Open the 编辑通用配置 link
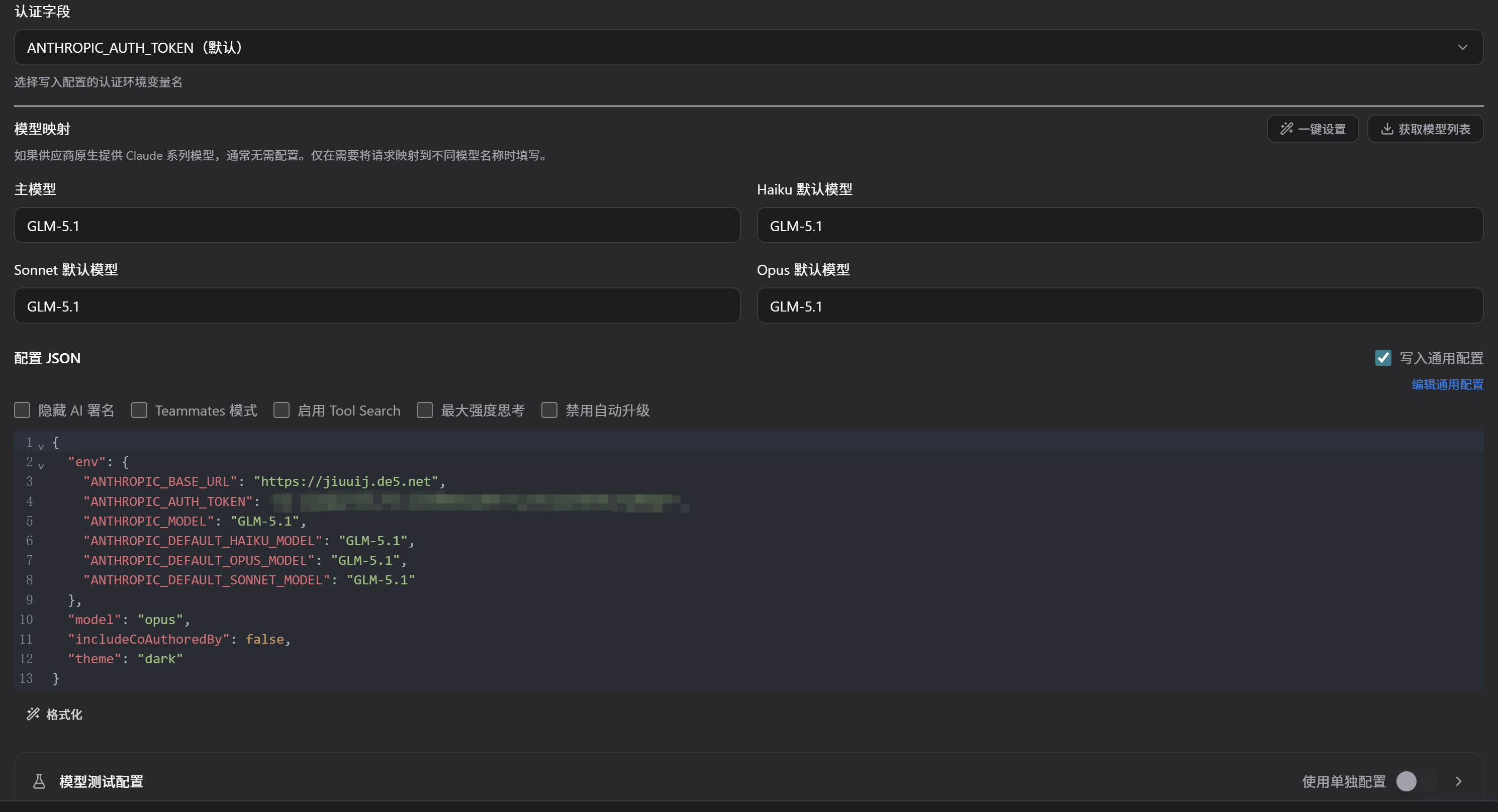The width and height of the screenshot is (1498, 812). tap(1447, 384)
